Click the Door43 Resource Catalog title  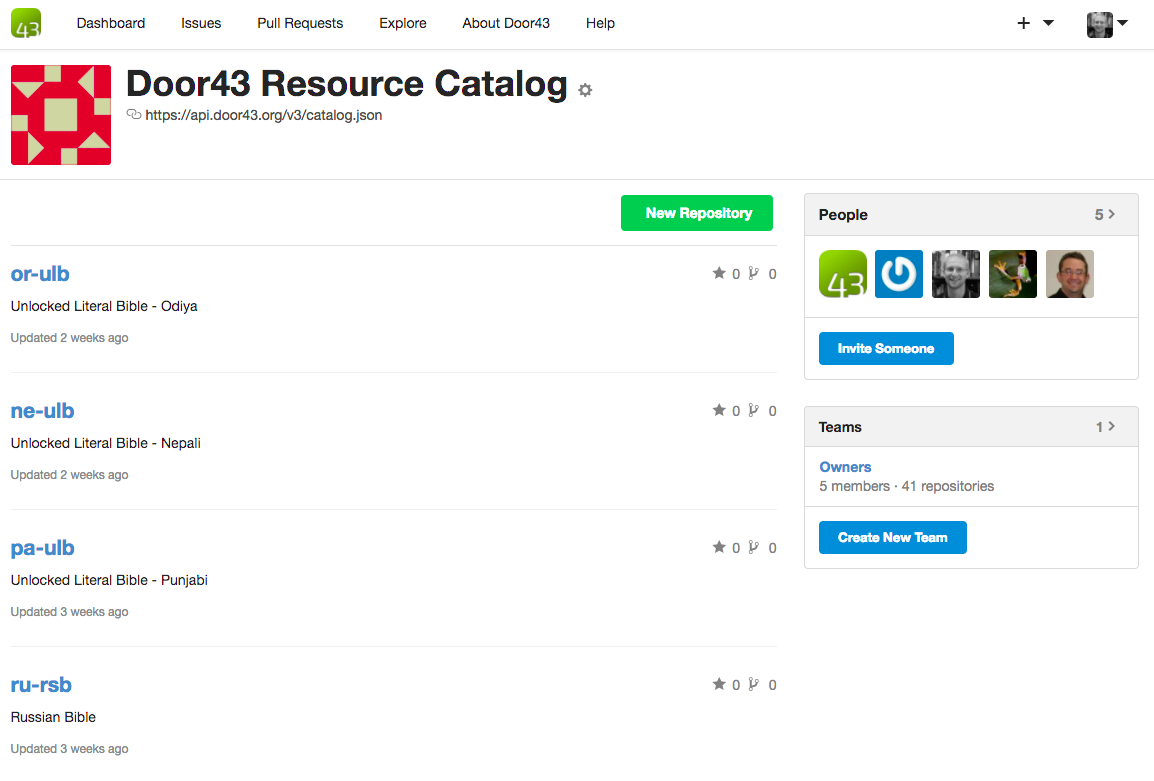pyautogui.click(x=347, y=84)
